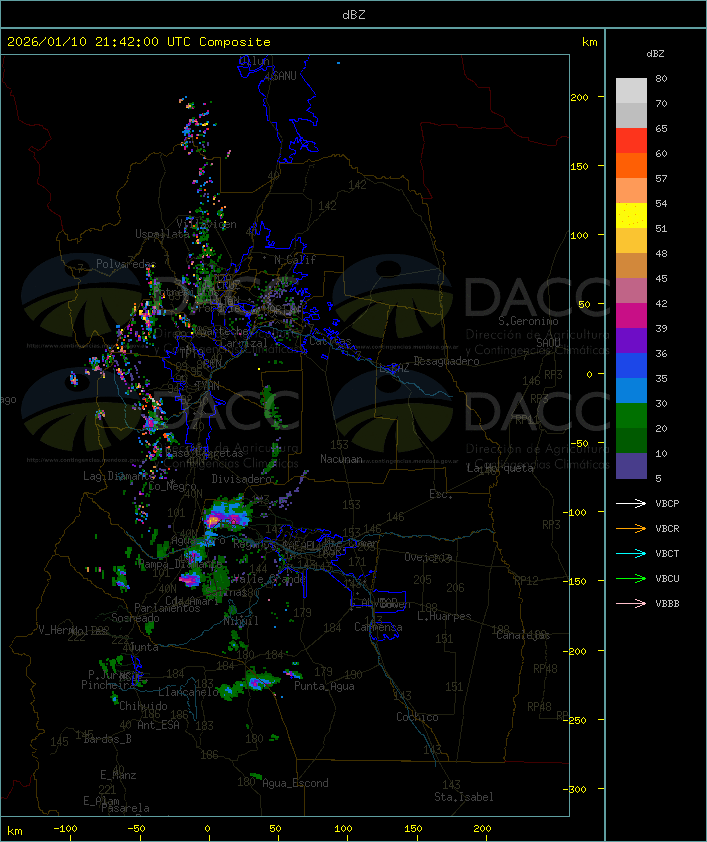Click the Agua_Escond map label
This screenshot has height=842, width=707.
(295, 783)
